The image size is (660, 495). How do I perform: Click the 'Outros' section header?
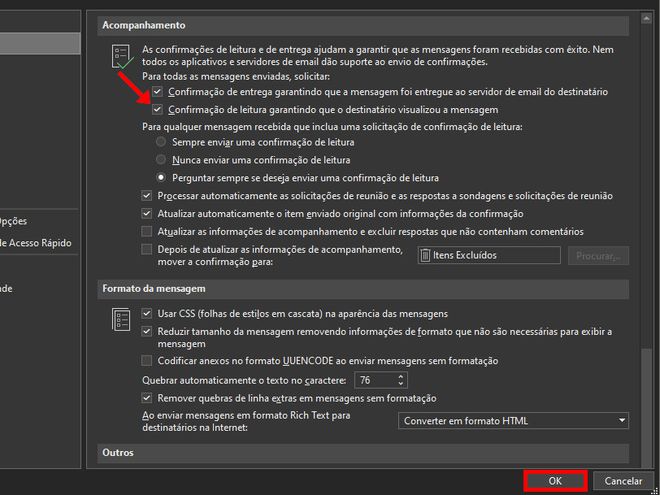tap(365, 453)
